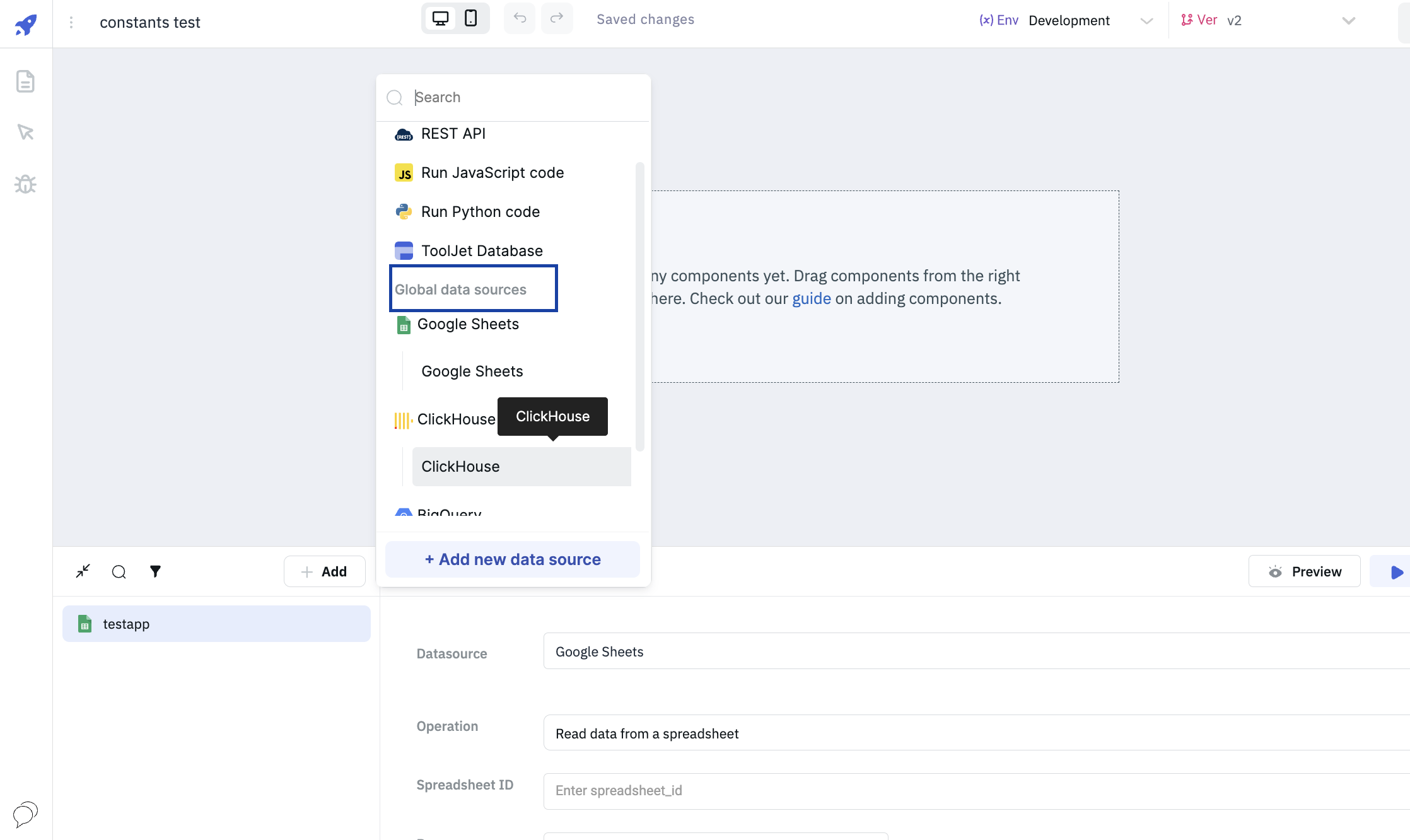Undo the last change
The height and width of the screenshot is (840, 1410).
[x=520, y=18]
